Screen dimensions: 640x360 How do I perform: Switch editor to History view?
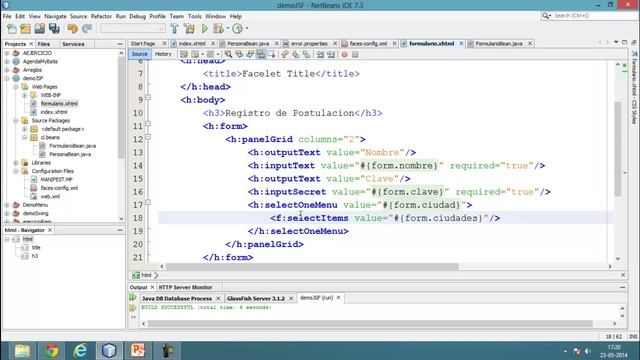coord(163,54)
